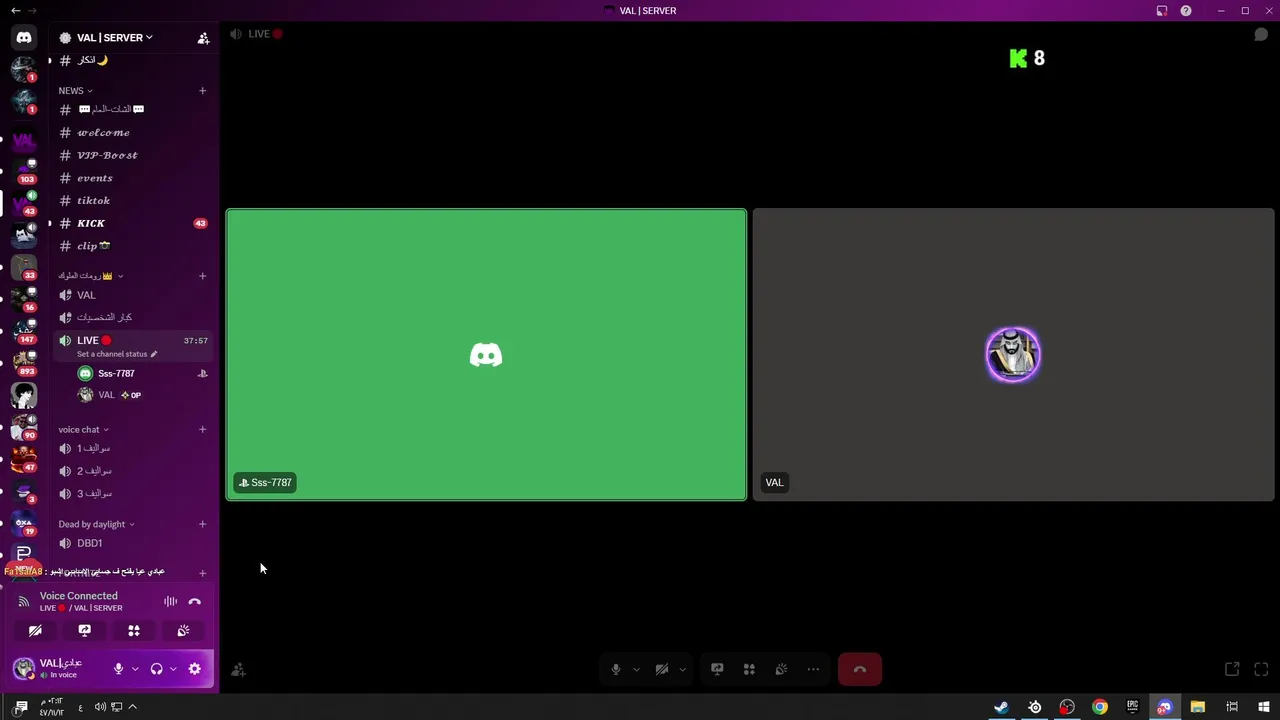The width and height of the screenshot is (1280, 720).
Task: Select user Sss-7787 in LIVE channel
Action: (x=143, y=373)
